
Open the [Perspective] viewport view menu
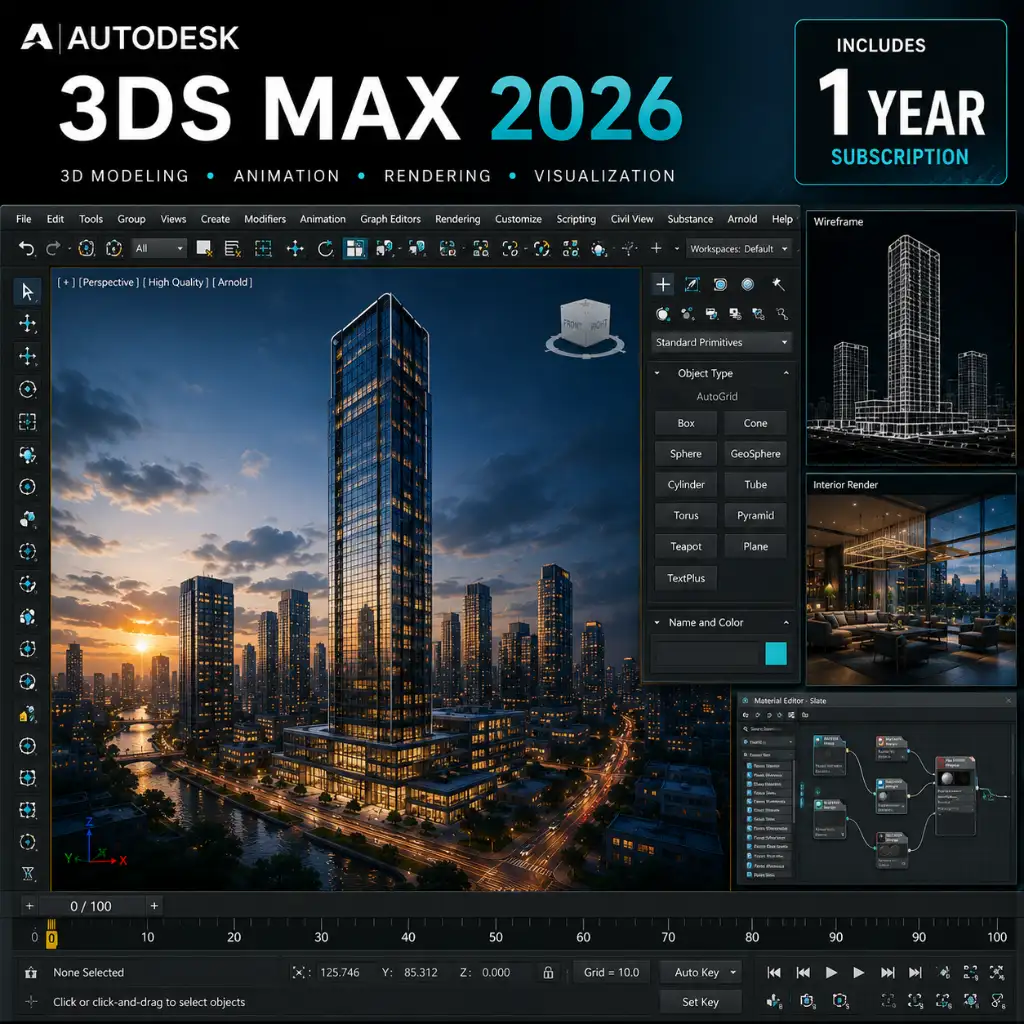108,282
